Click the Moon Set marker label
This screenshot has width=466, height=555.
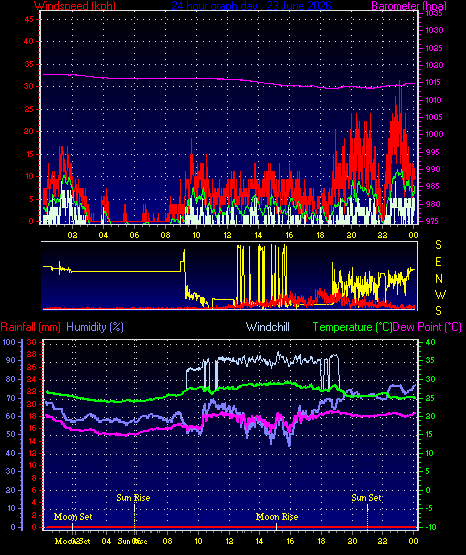[x=73, y=517]
